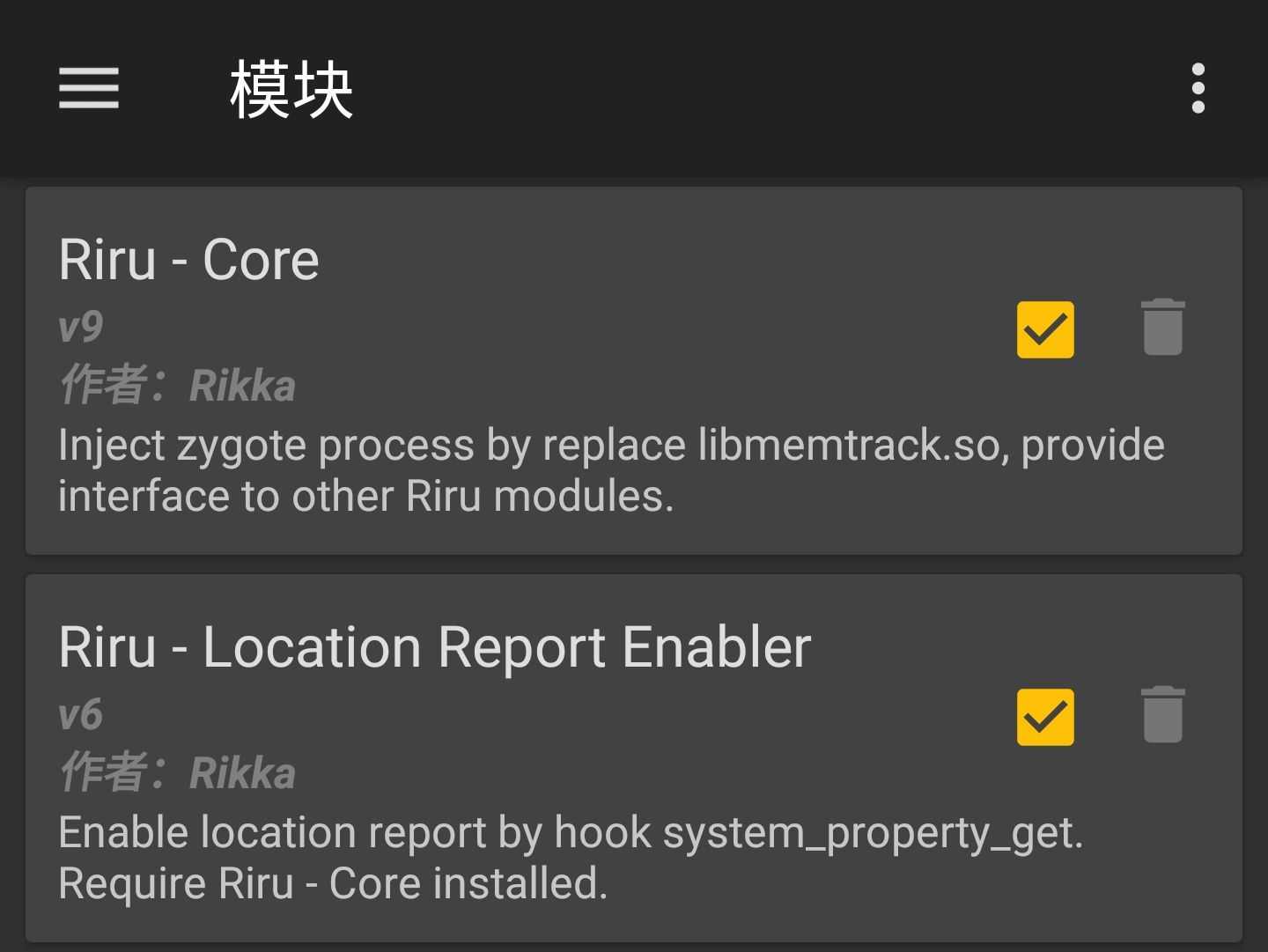Screen dimensions: 1268x952
Task: Tap version v9 of Riru - Core
Action: coord(81,328)
